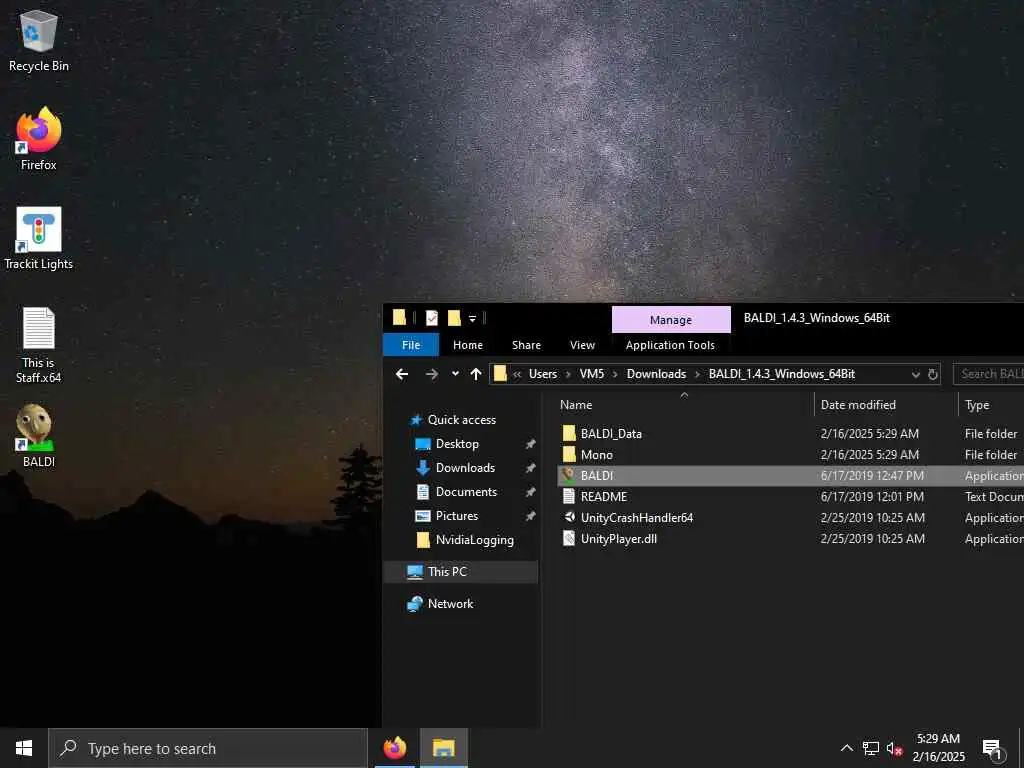Open Documents in the navigation pane

[x=466, y=492]
